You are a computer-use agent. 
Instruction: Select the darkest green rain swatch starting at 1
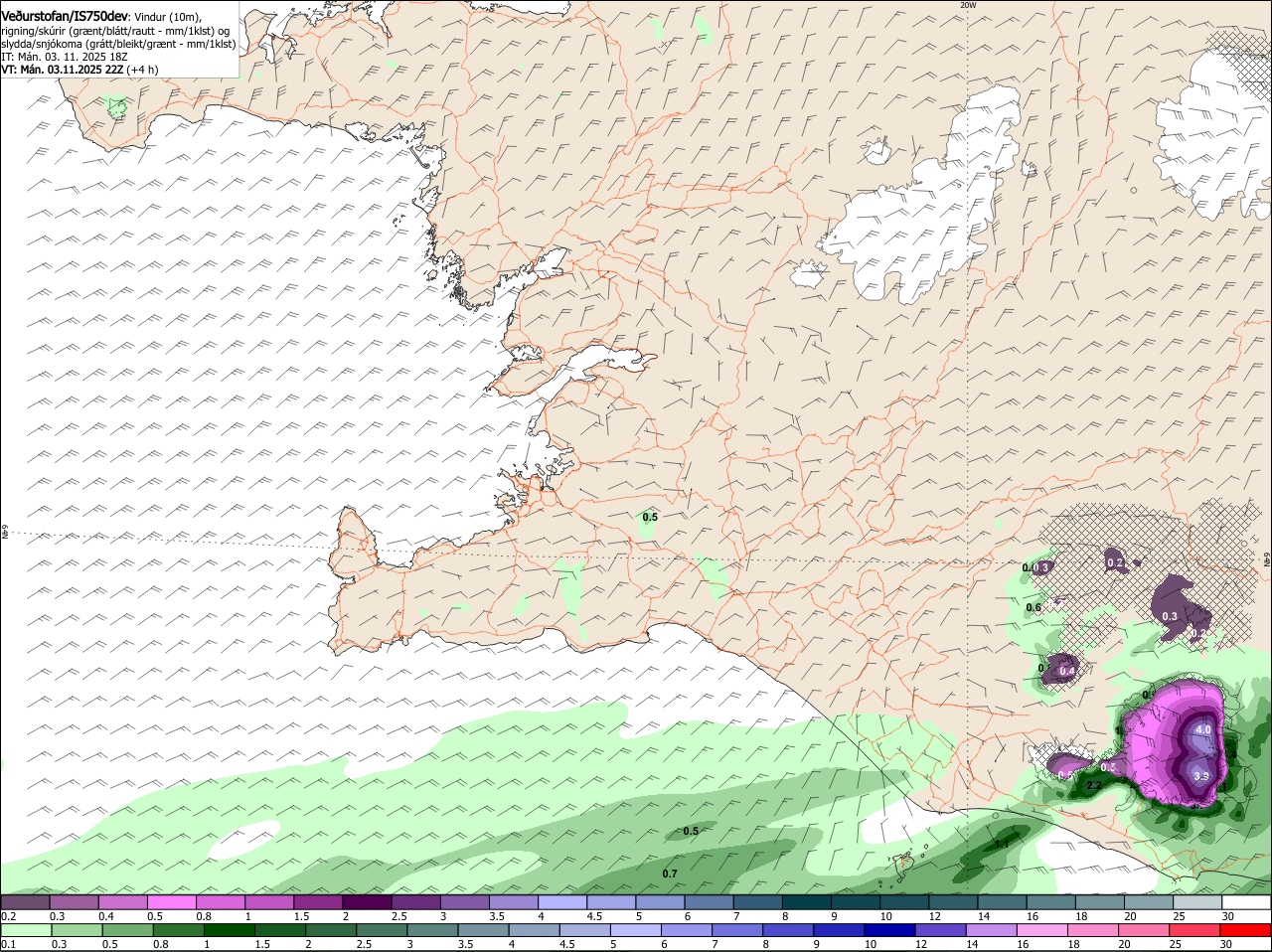click(230, 931)
